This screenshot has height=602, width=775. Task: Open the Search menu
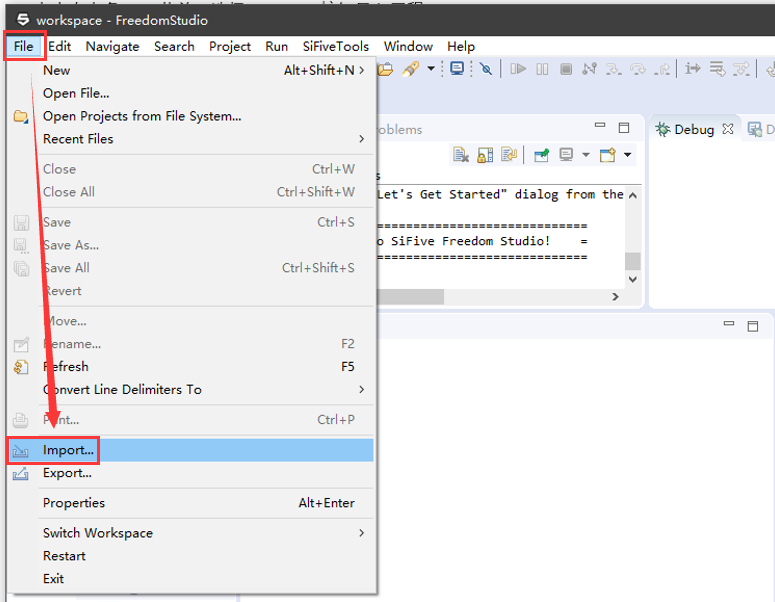point(174,46)
